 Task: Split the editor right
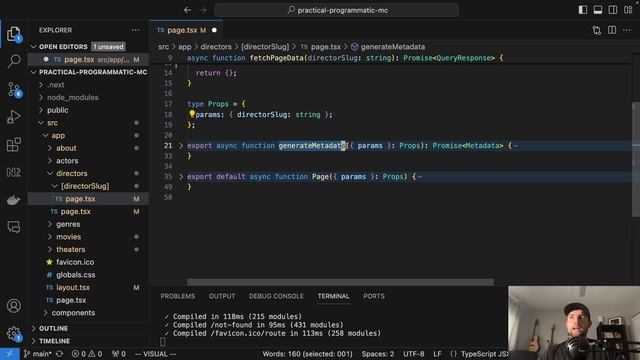(612, 30)
